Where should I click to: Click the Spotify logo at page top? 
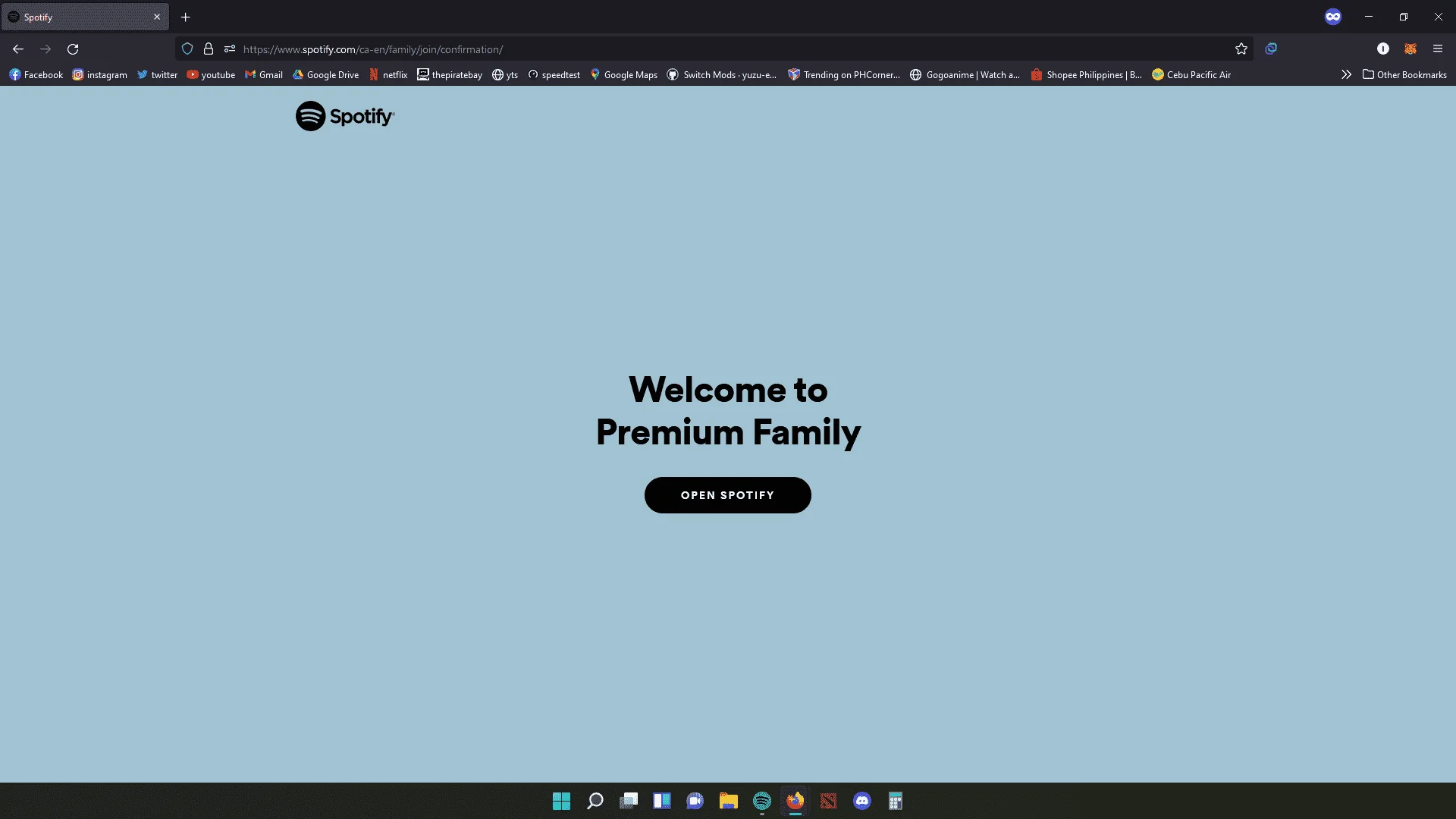[345, 116]
